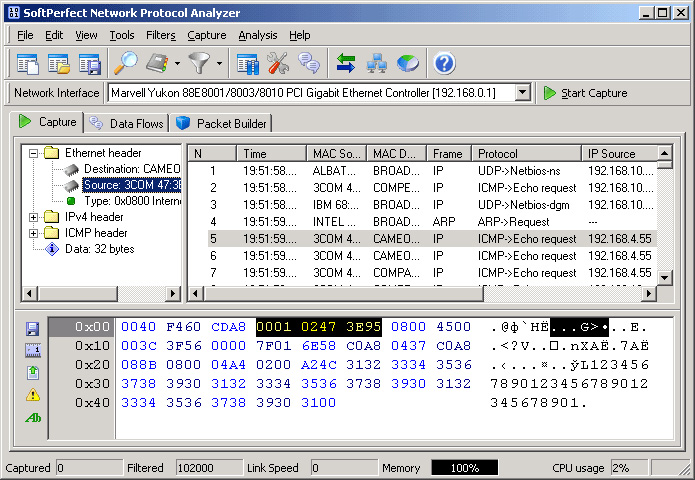695x480 pixels.
Task: Click the blue question mark help icon
Action: (444, 64)
